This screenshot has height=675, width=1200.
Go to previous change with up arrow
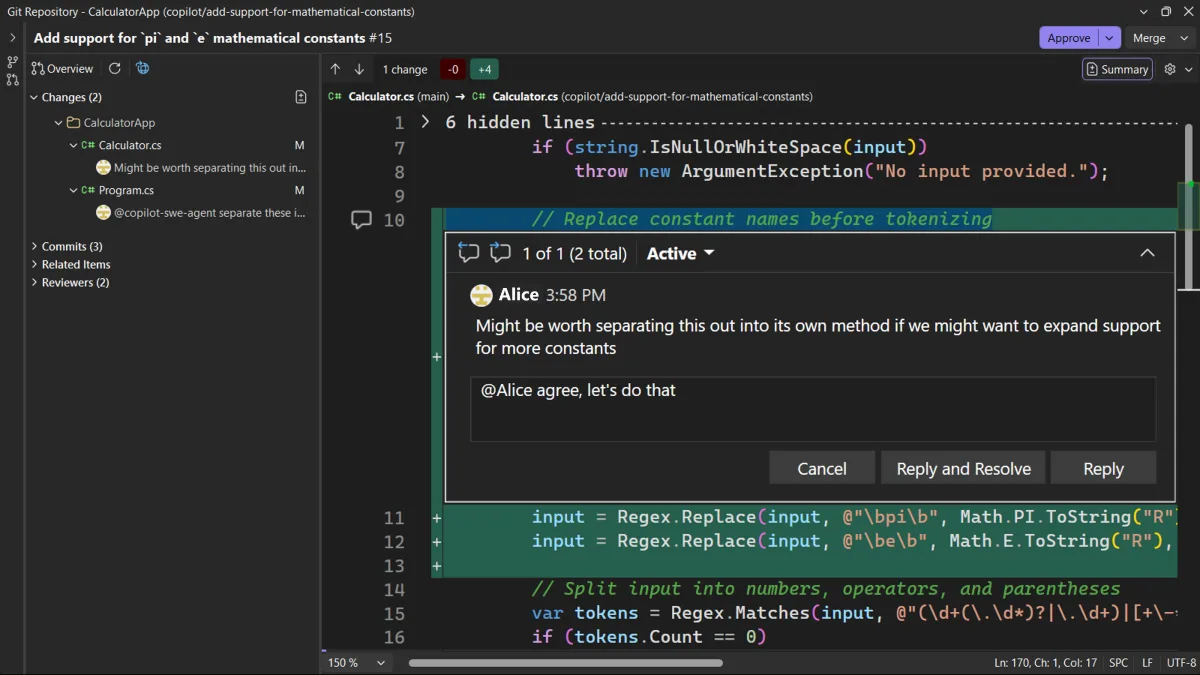click(335, 69)
